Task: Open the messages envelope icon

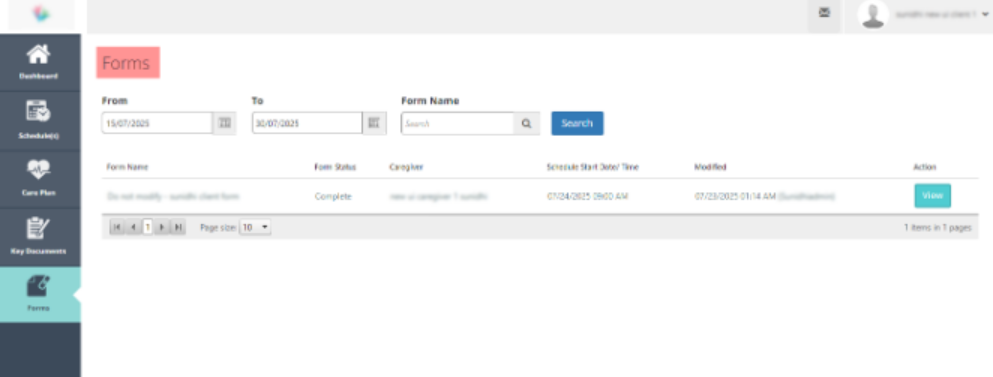Action: click(x=824, y=12)
